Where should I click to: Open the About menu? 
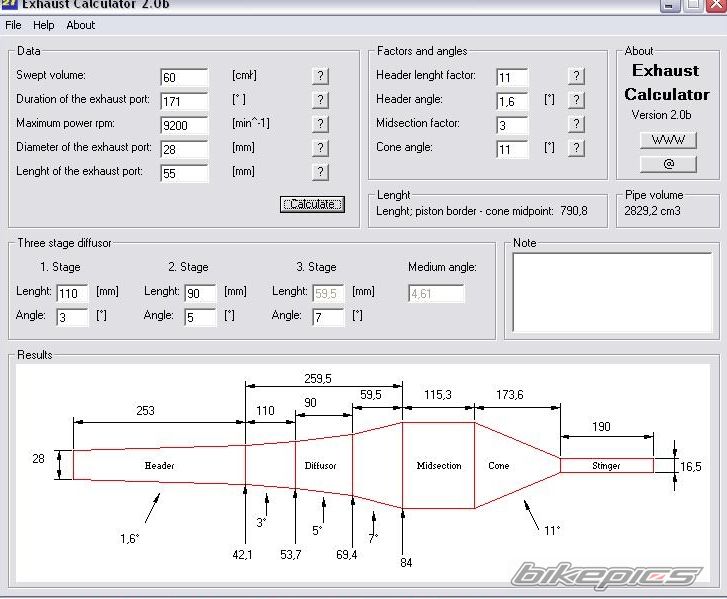[81, 25]
